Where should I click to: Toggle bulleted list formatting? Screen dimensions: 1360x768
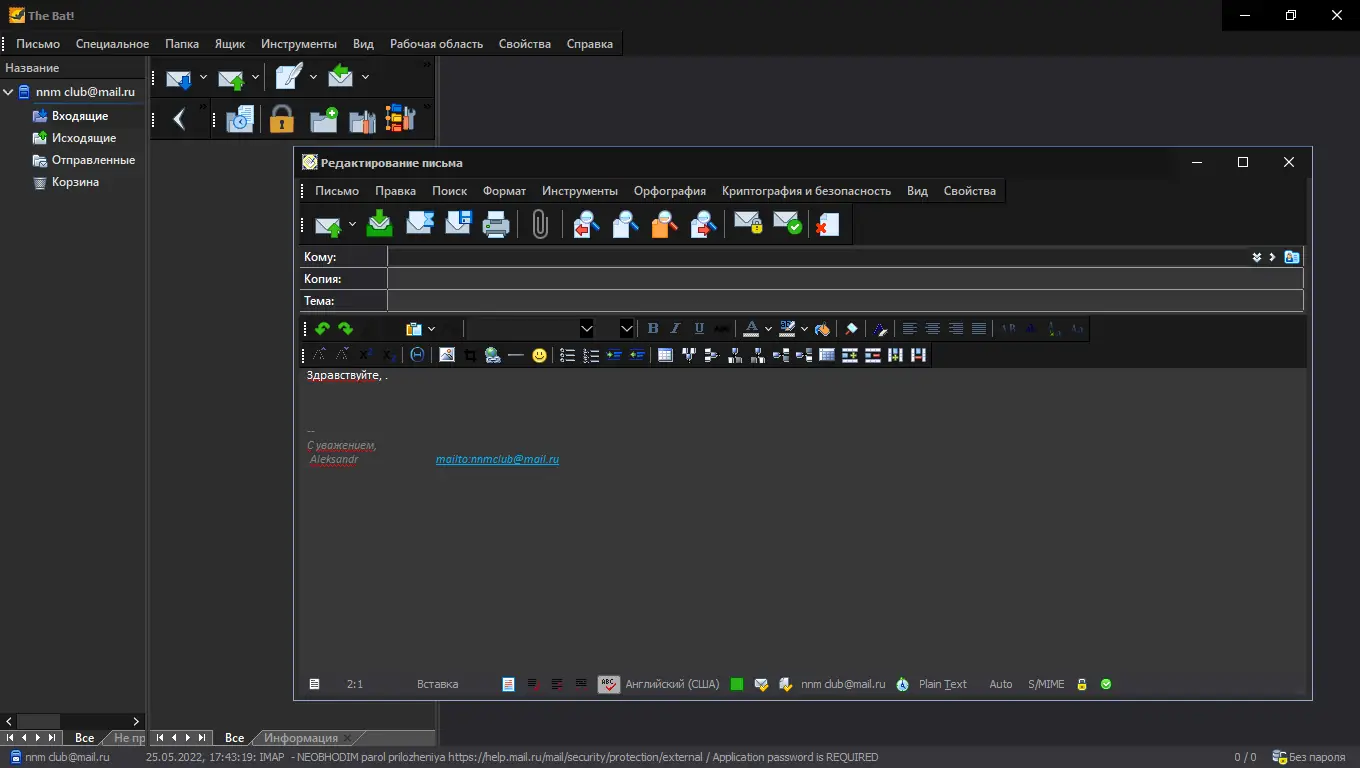click(567, 355)
